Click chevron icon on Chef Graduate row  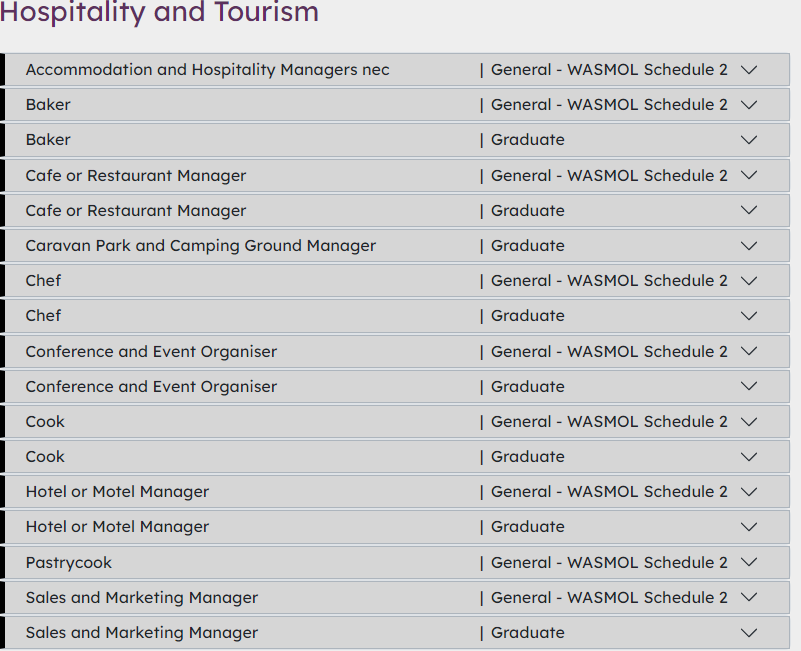(748, 316)
